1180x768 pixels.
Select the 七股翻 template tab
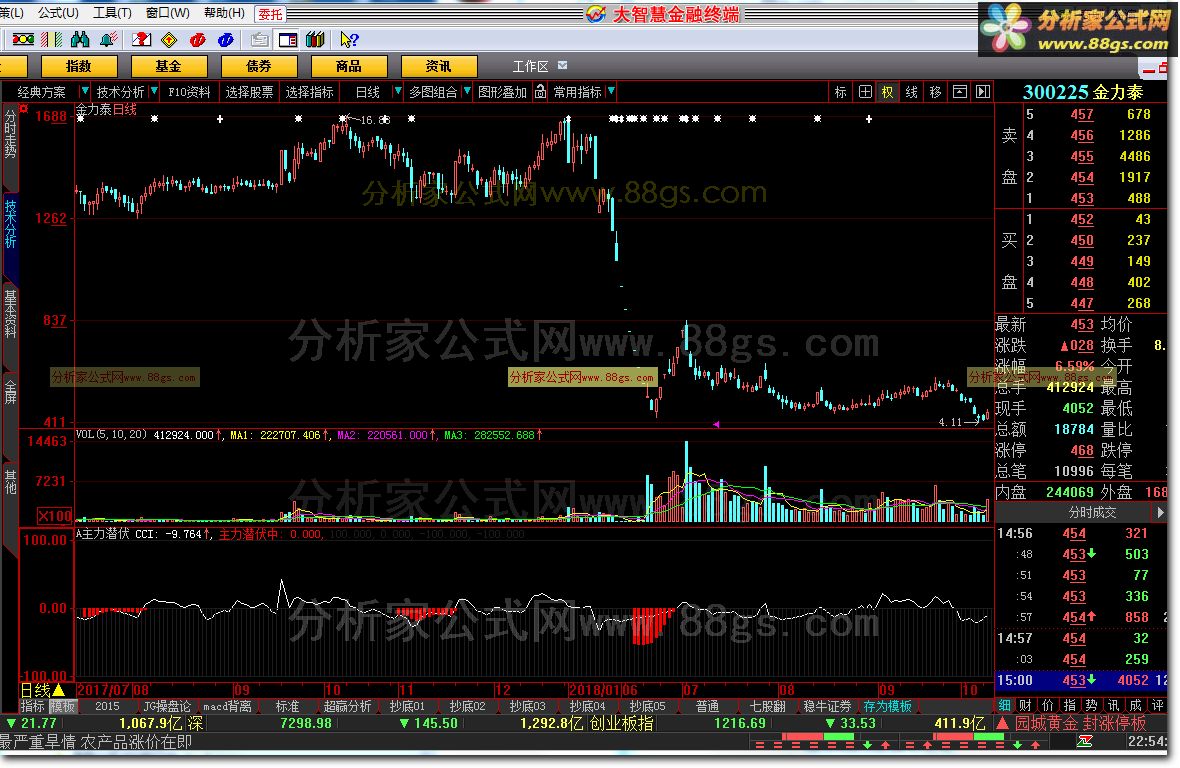coord(767,706)
